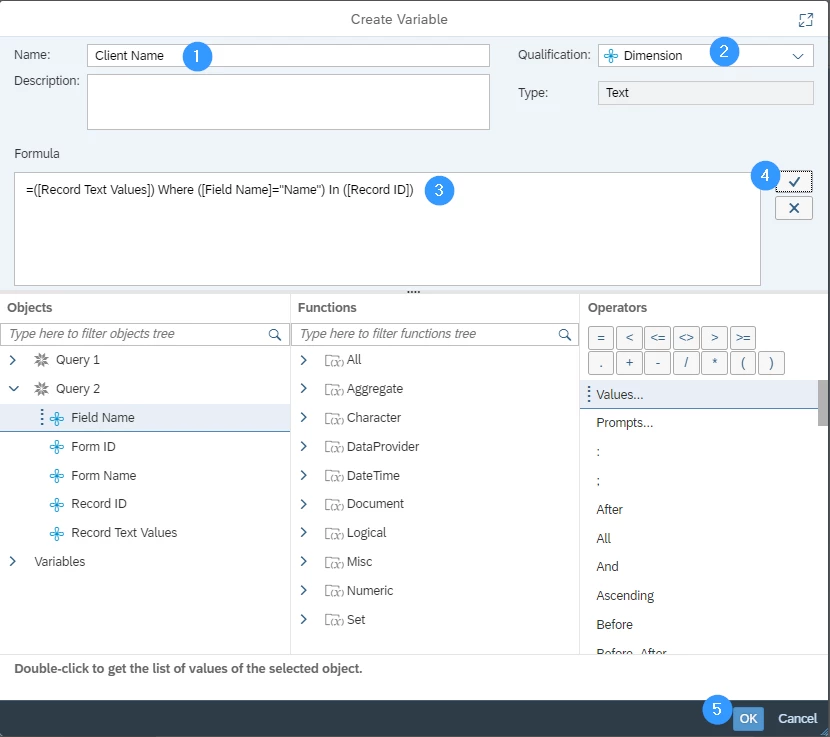
Task: Expand the Logical functions category
Action: pos(303,533)
